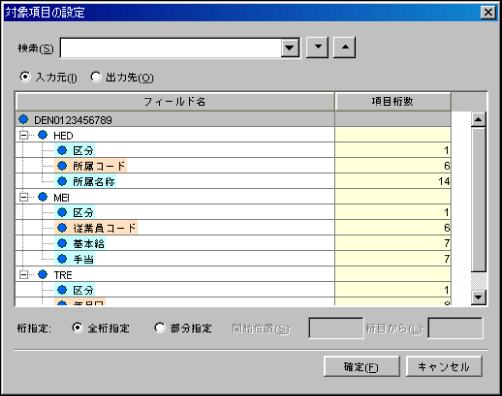Click the blue node icon beside MEI
The width and height of the screenshot is (502, 396).
pyautogui.click(x=43, y=197)
